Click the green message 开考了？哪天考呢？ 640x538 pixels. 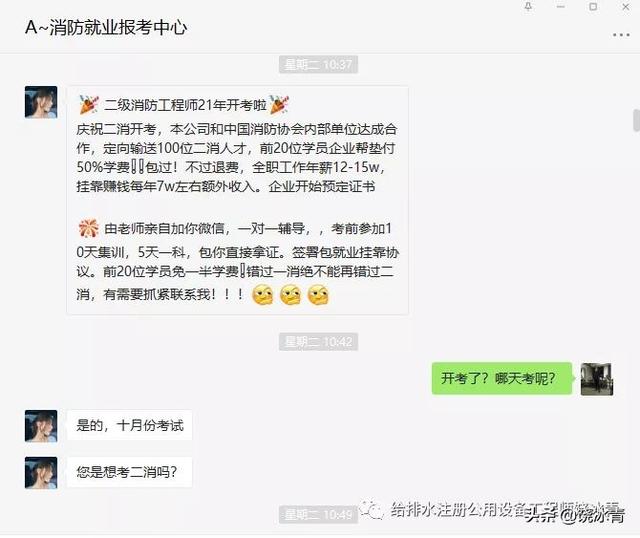click(502, 378)
